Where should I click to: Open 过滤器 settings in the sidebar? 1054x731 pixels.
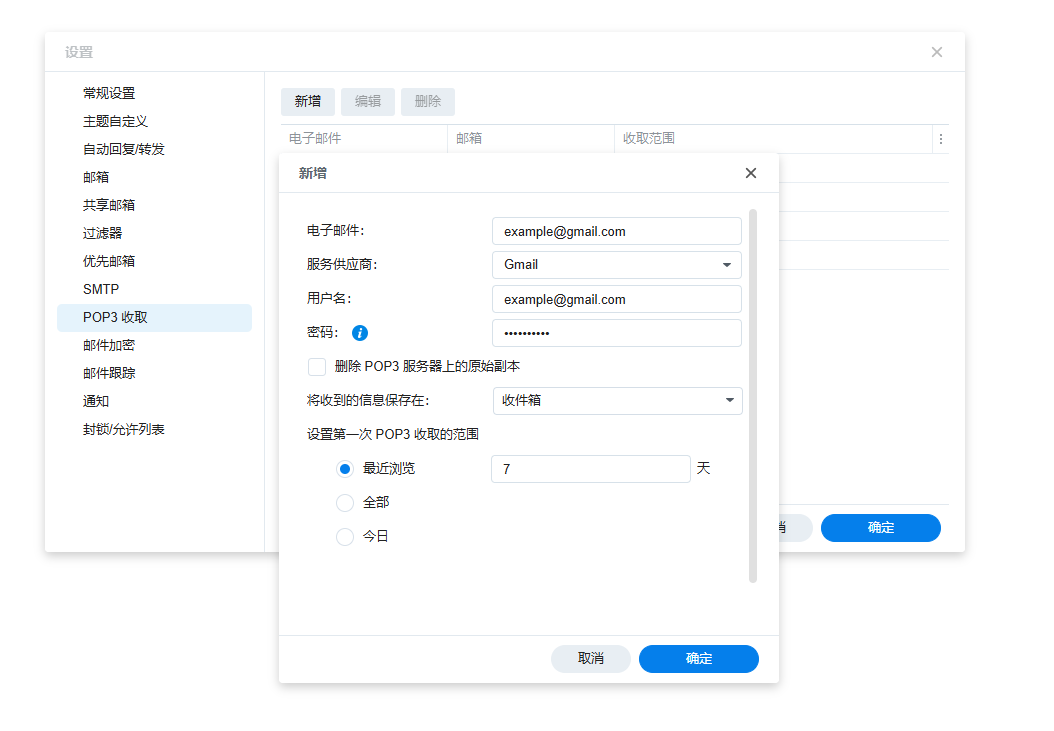tap(102, 233)
